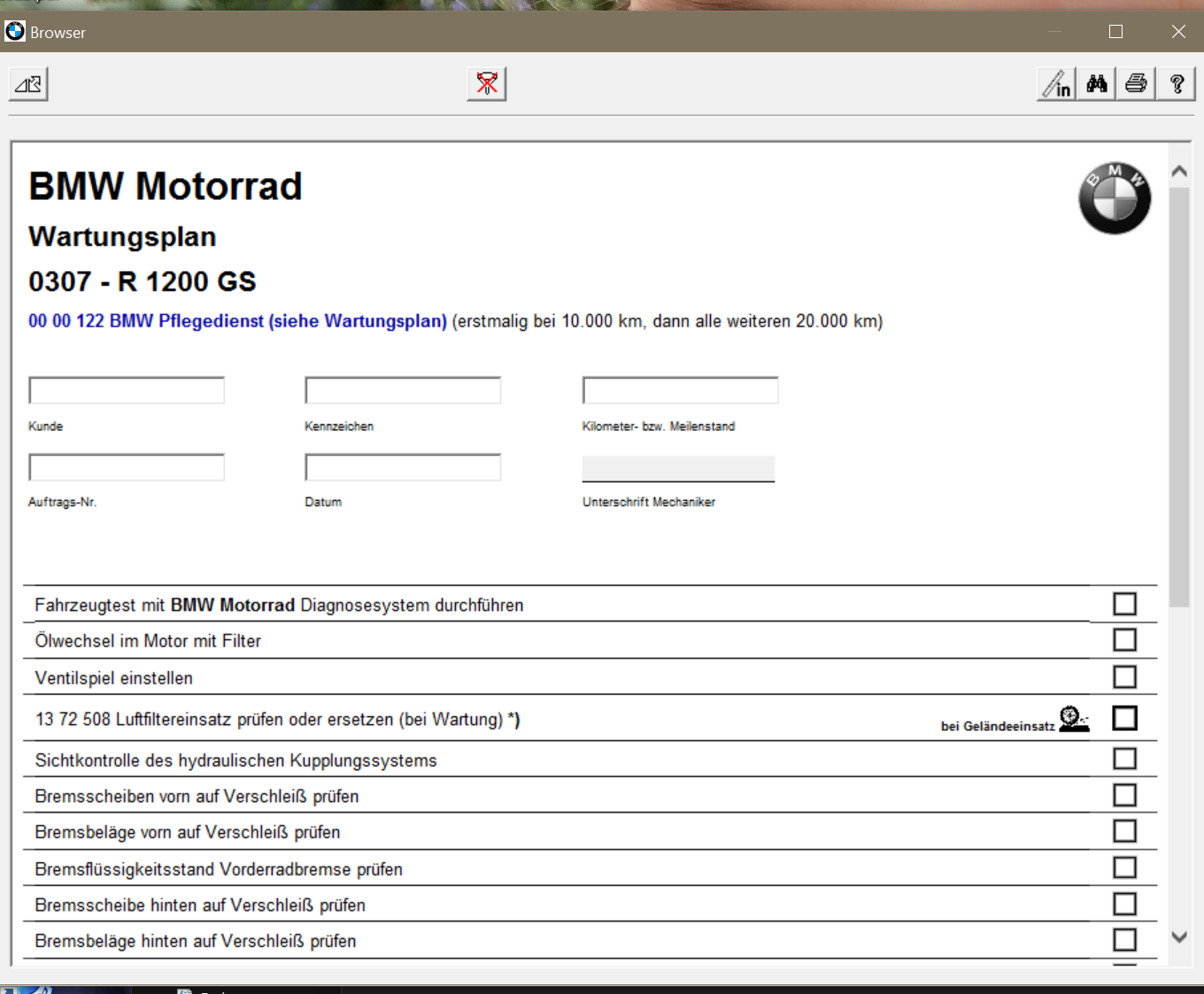
Task: Click the BMW roundel logo in document
Action: 1114,198
